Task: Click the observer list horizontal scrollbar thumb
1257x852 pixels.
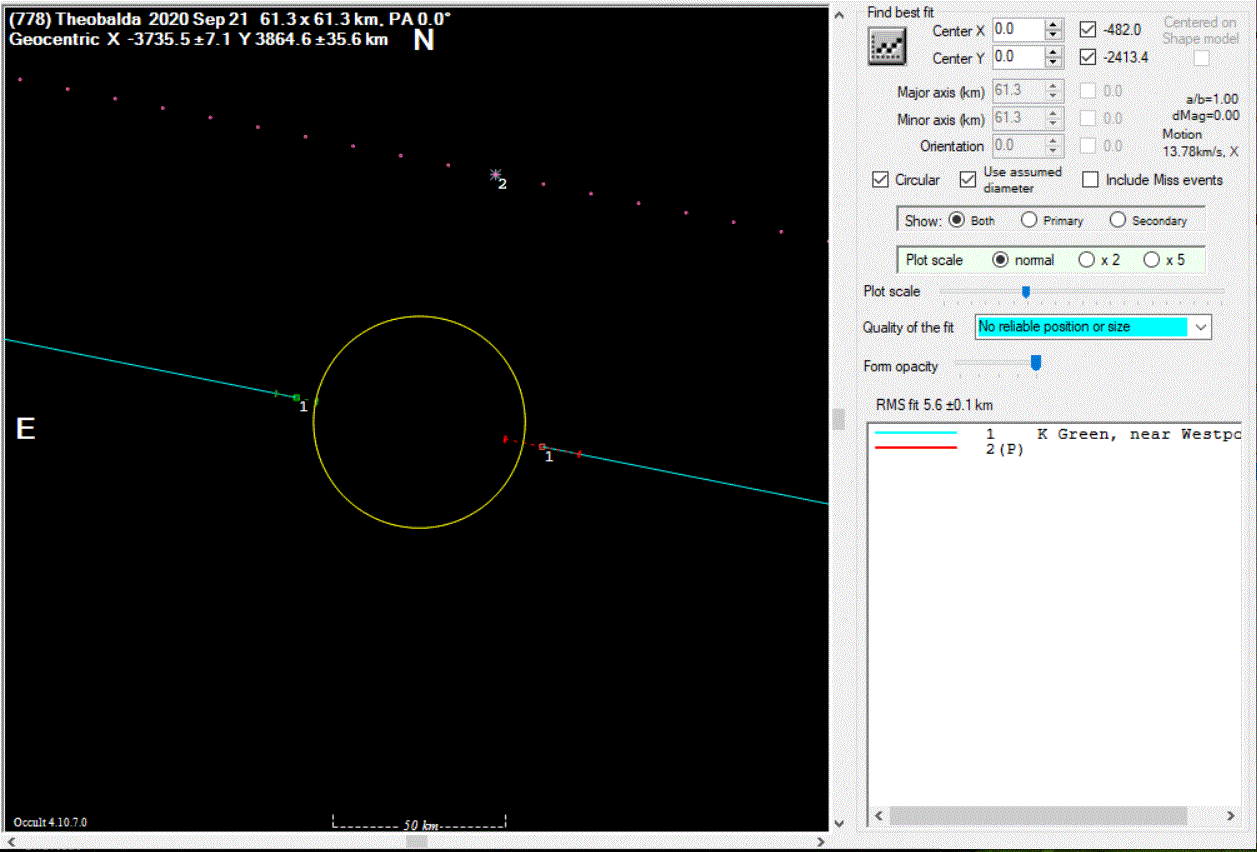Action: pos(1038,817)
